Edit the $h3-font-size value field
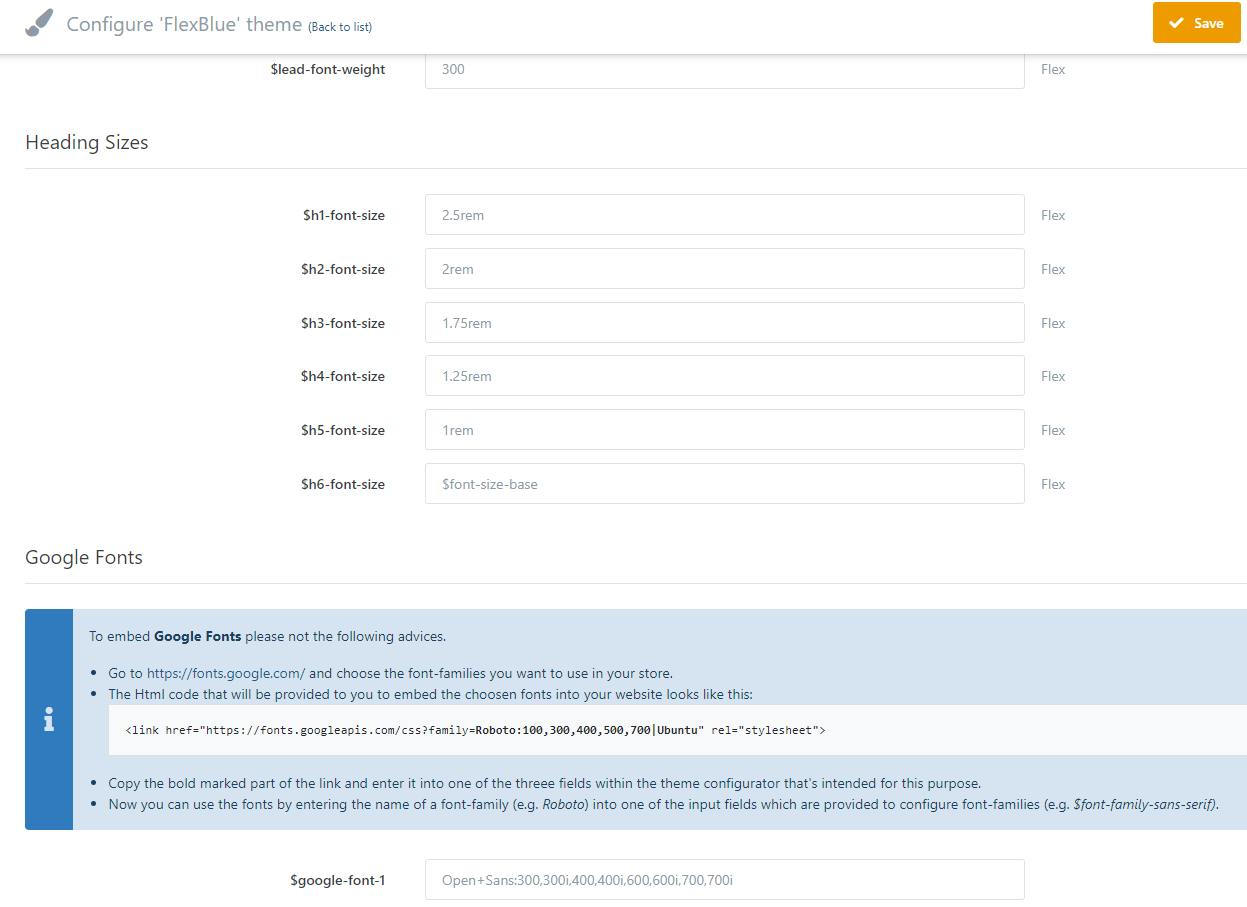This screenshot has height=907, width=1247. (x=724, y=323)
